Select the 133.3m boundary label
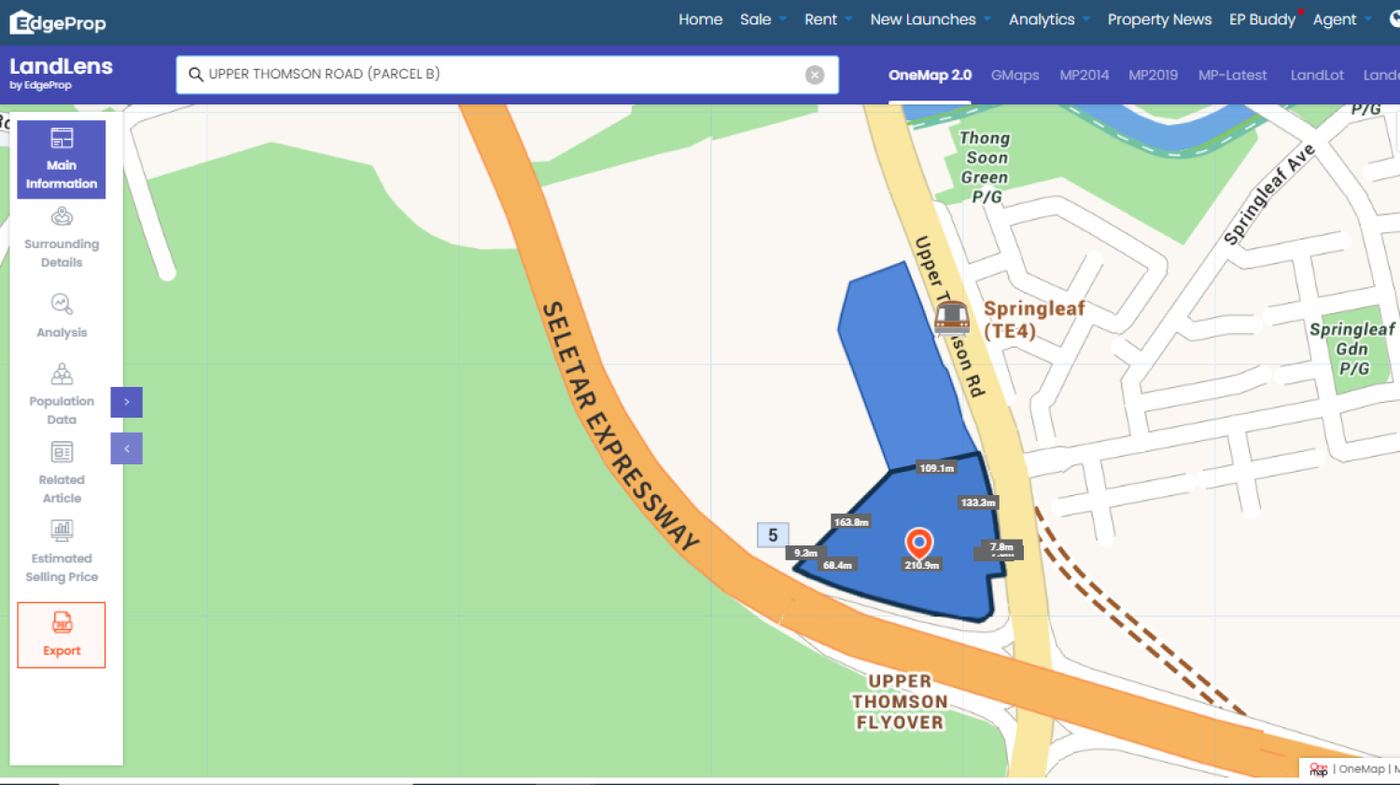 coord(977,502)
